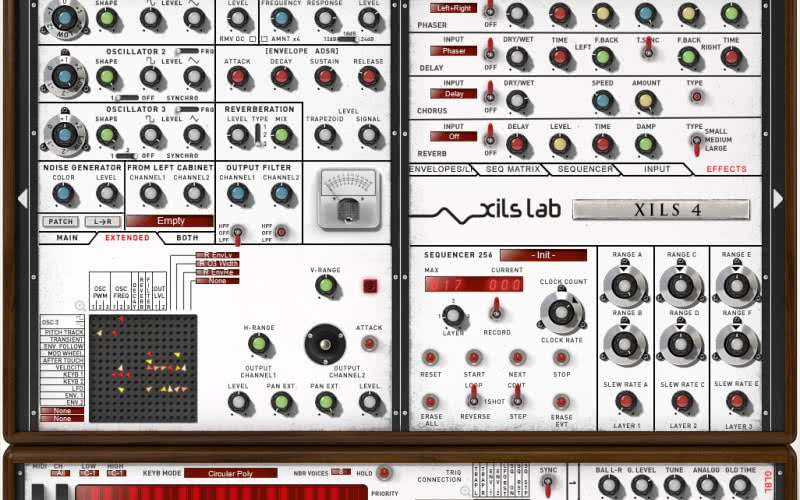Screen dimensions: 800x500
Task: Open the SEQ MATRIX tab
Action: [513, 169]
